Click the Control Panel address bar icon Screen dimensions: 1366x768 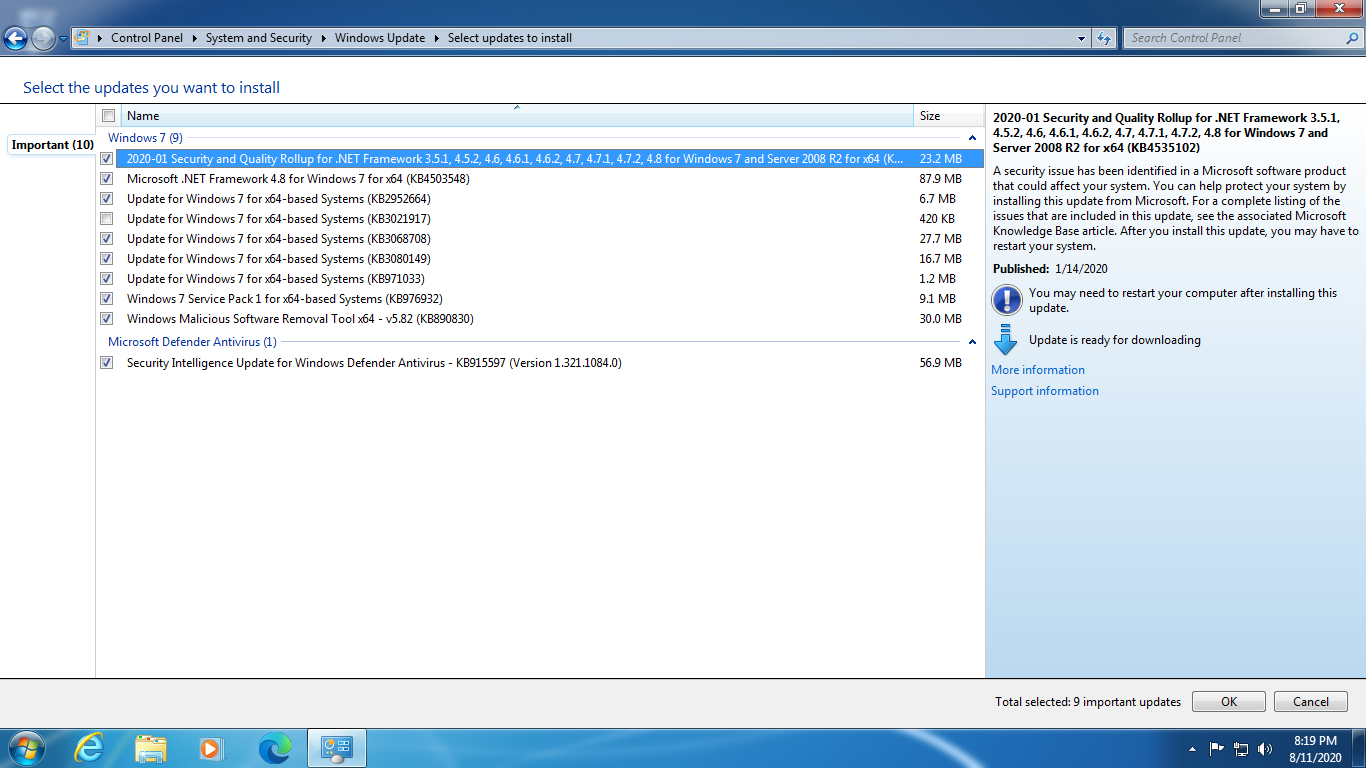83,38
